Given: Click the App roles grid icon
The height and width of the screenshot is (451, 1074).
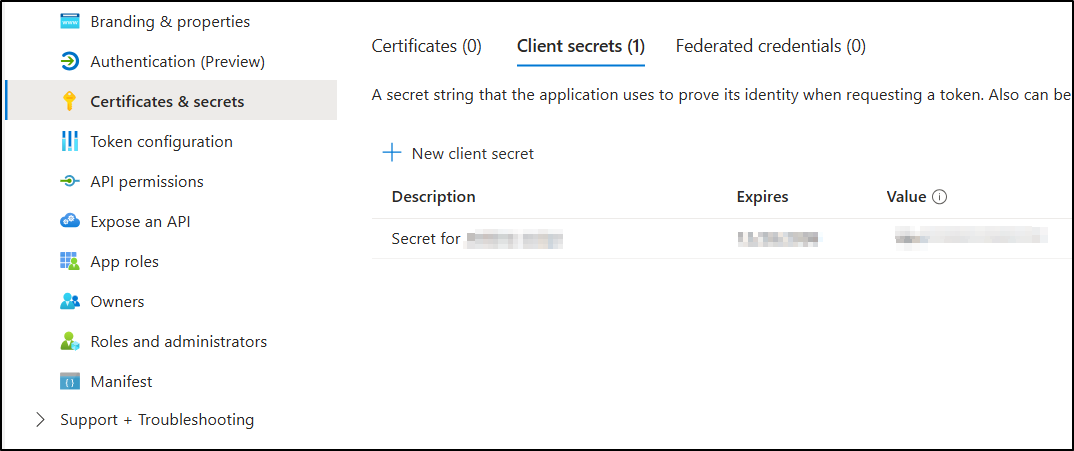Looking at the screenshot, I should coord(70,262).
